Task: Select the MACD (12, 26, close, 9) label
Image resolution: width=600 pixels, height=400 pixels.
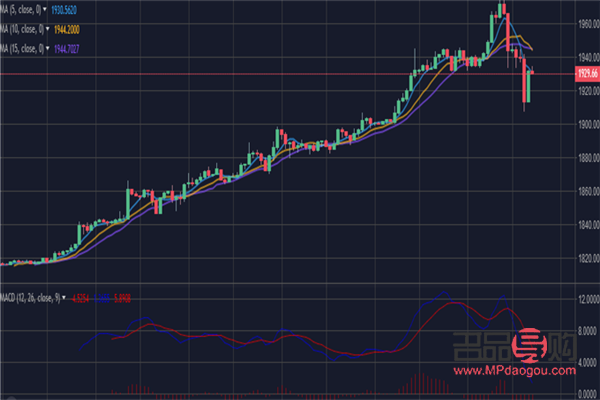Action: [x=30, y=298]
